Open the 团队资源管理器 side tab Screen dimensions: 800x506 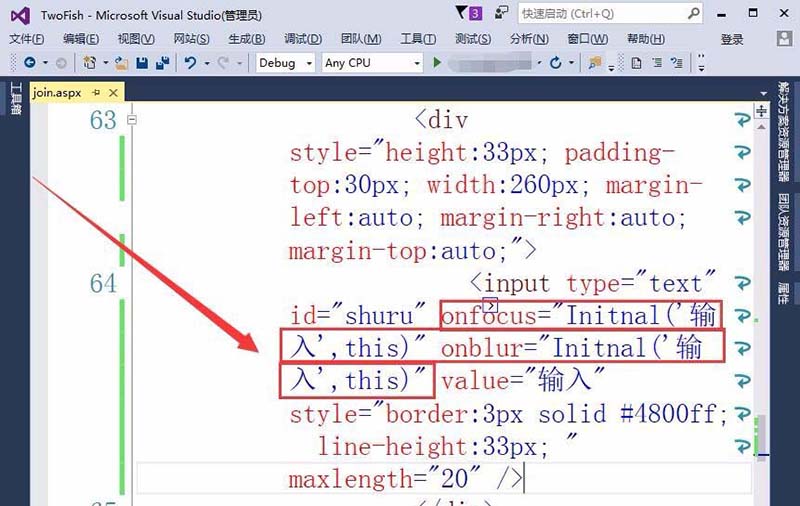[783, 232]
